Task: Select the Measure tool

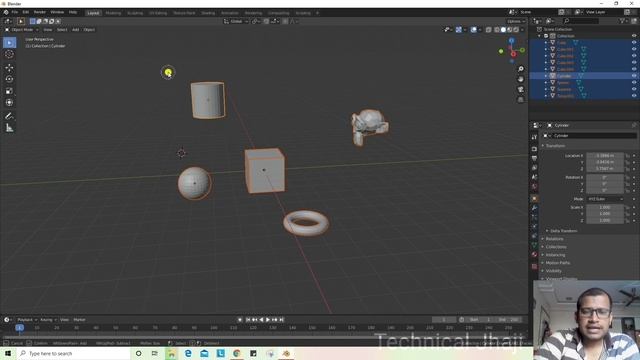Action: click(x=9, y=128)
